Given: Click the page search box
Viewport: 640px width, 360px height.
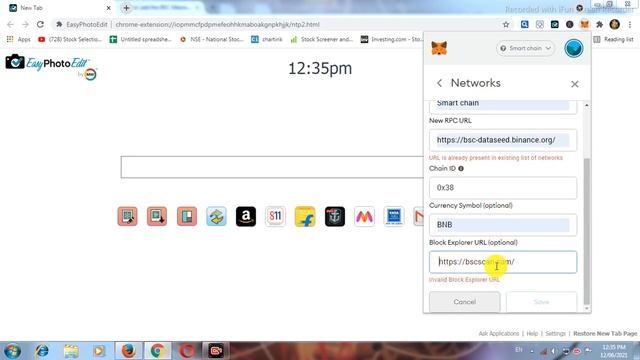Looking at the screenshot, I should click(272, 167).
